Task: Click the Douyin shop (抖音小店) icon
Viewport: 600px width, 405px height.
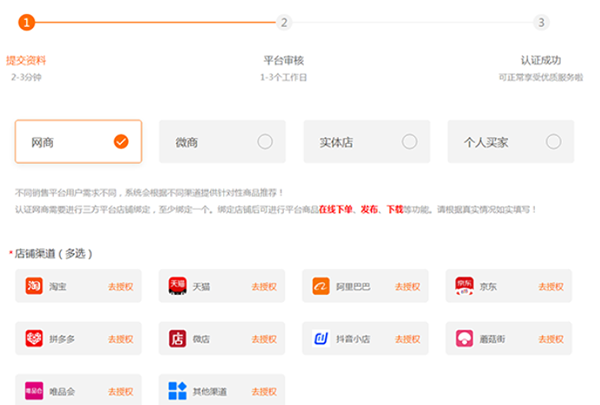Action: pyautogui.click(x=321, y=338)
